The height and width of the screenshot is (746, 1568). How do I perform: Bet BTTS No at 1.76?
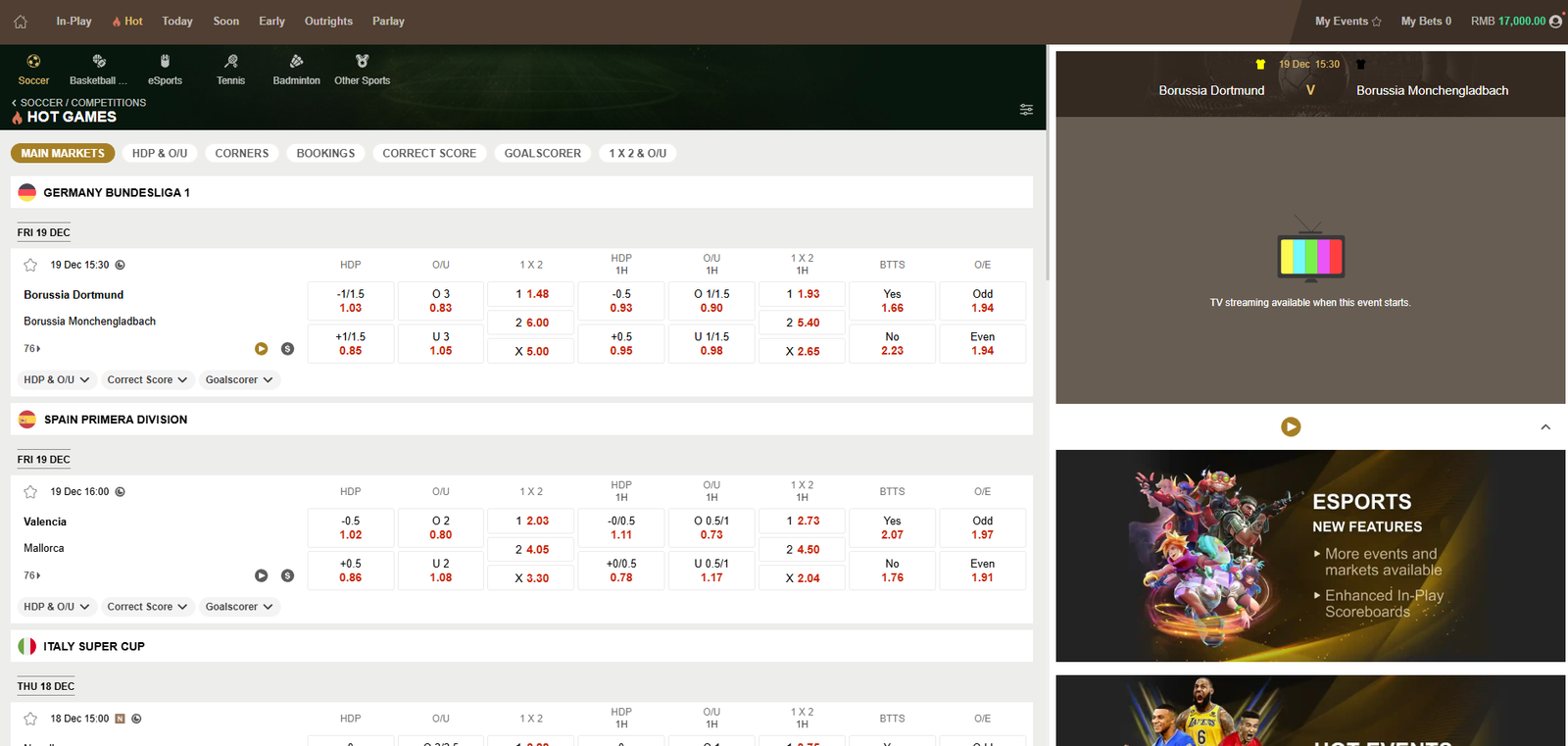(x=892, y=571)
